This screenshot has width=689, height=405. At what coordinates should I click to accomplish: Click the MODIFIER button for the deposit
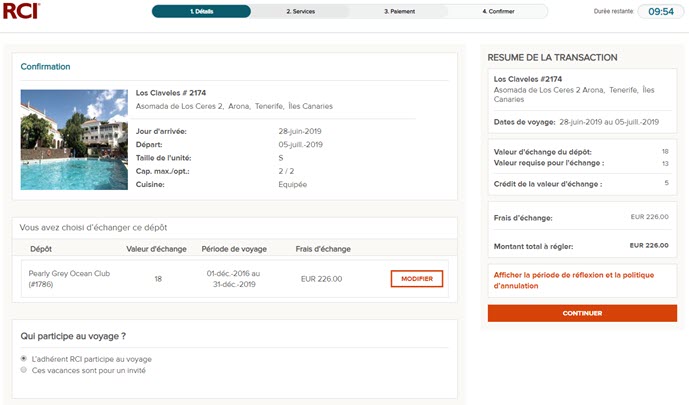417,279
